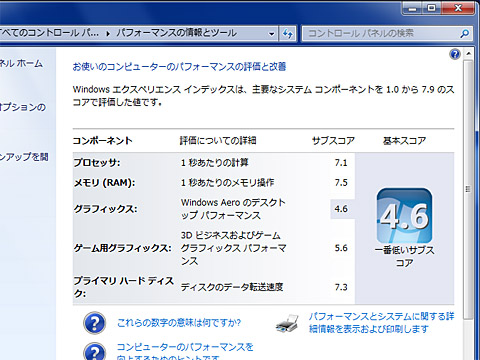Click the 7.1 processor subscore
The image size is (480, 360).
click(341, 163)
